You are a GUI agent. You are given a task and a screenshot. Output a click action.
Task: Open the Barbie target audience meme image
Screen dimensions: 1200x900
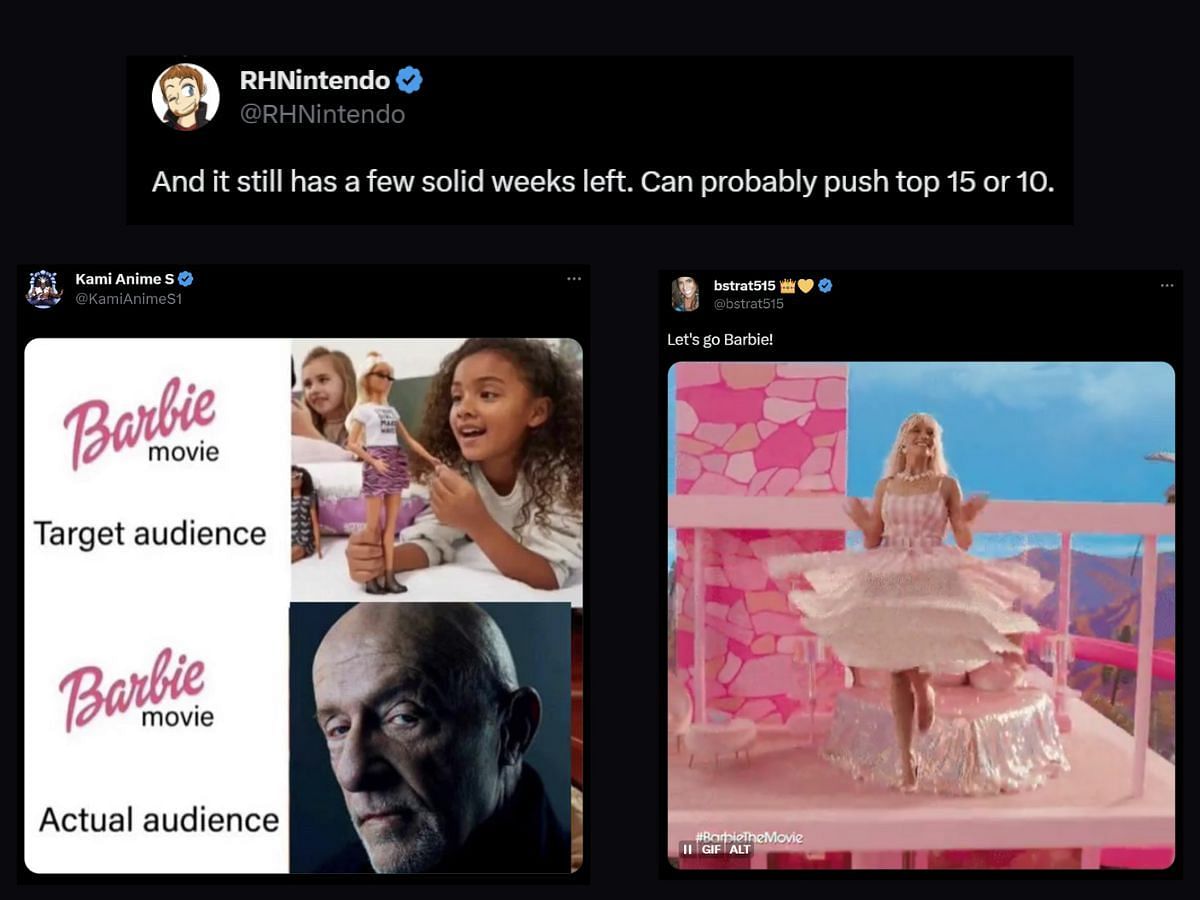(x=303, y=606)
